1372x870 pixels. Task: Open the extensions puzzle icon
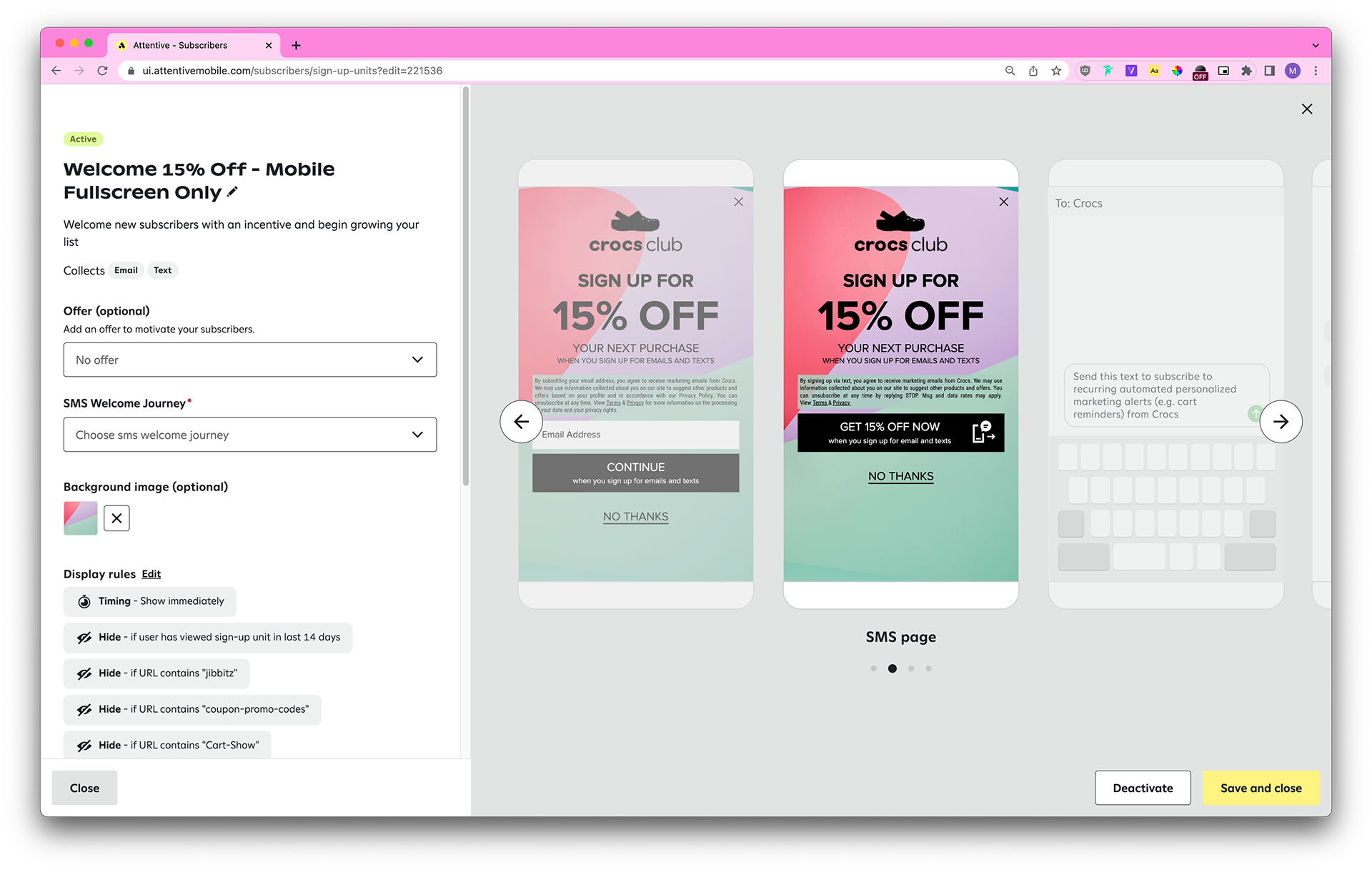click(x=1246, y=71)
